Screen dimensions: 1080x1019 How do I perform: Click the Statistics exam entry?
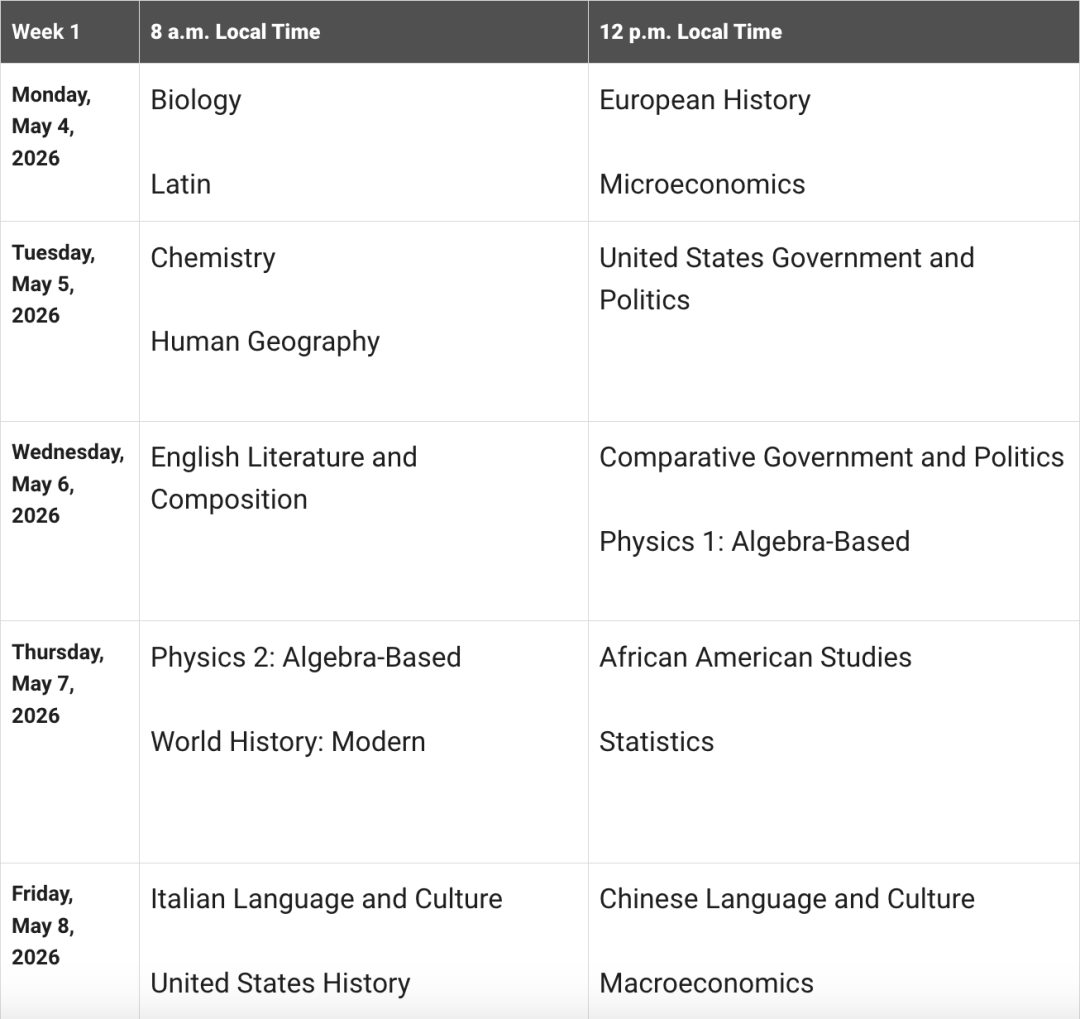pyautogui.click(x=657, y=742)
